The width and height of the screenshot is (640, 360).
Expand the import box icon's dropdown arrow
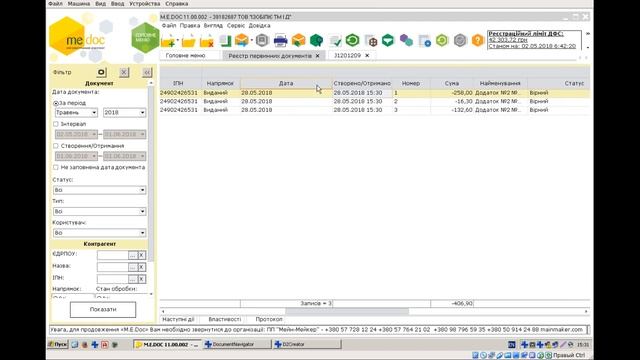coord(251,40)
